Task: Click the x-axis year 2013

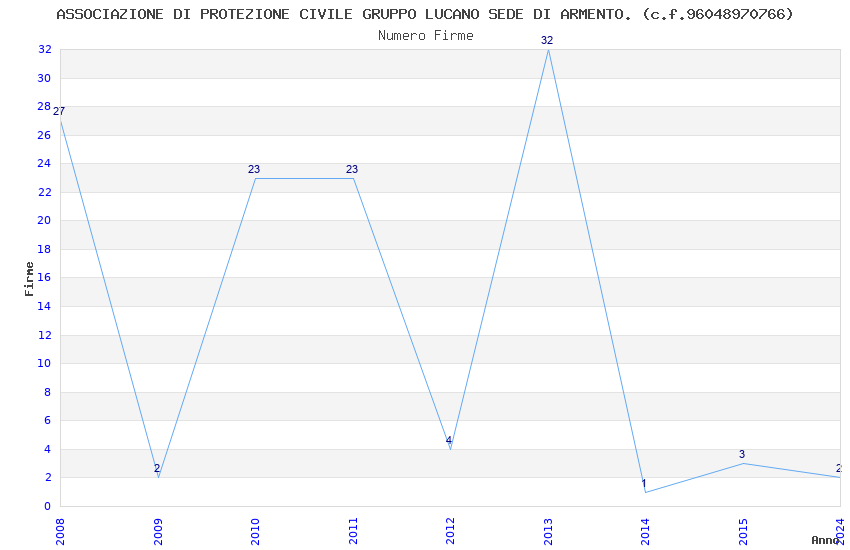Action: 548,532
